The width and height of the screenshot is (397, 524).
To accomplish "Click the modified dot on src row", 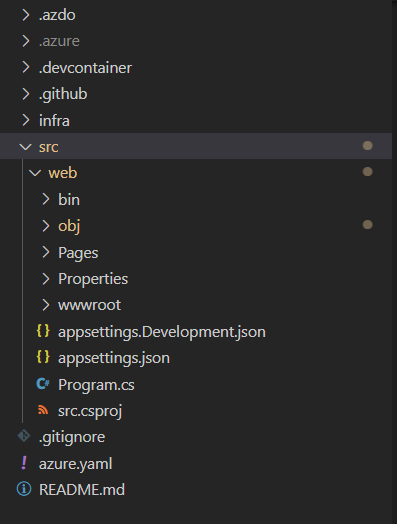I will point(368,146).
